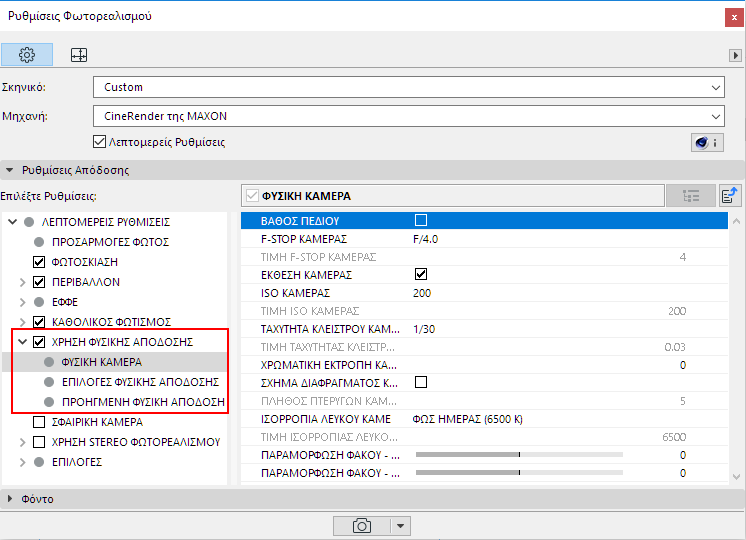Toggle the Λεπτομερείς Ρυθμίσεις checkbox

tap(99, 142)
